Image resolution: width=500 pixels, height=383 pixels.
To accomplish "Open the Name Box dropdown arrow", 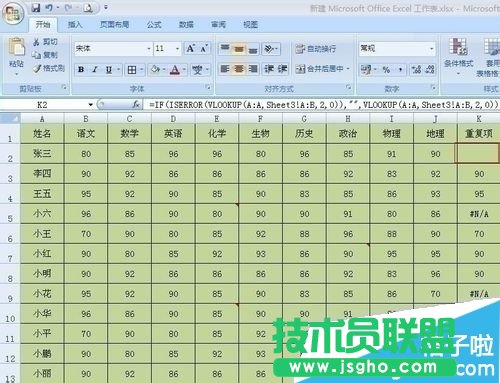I will pyautogui.click(x=90, y=105).
